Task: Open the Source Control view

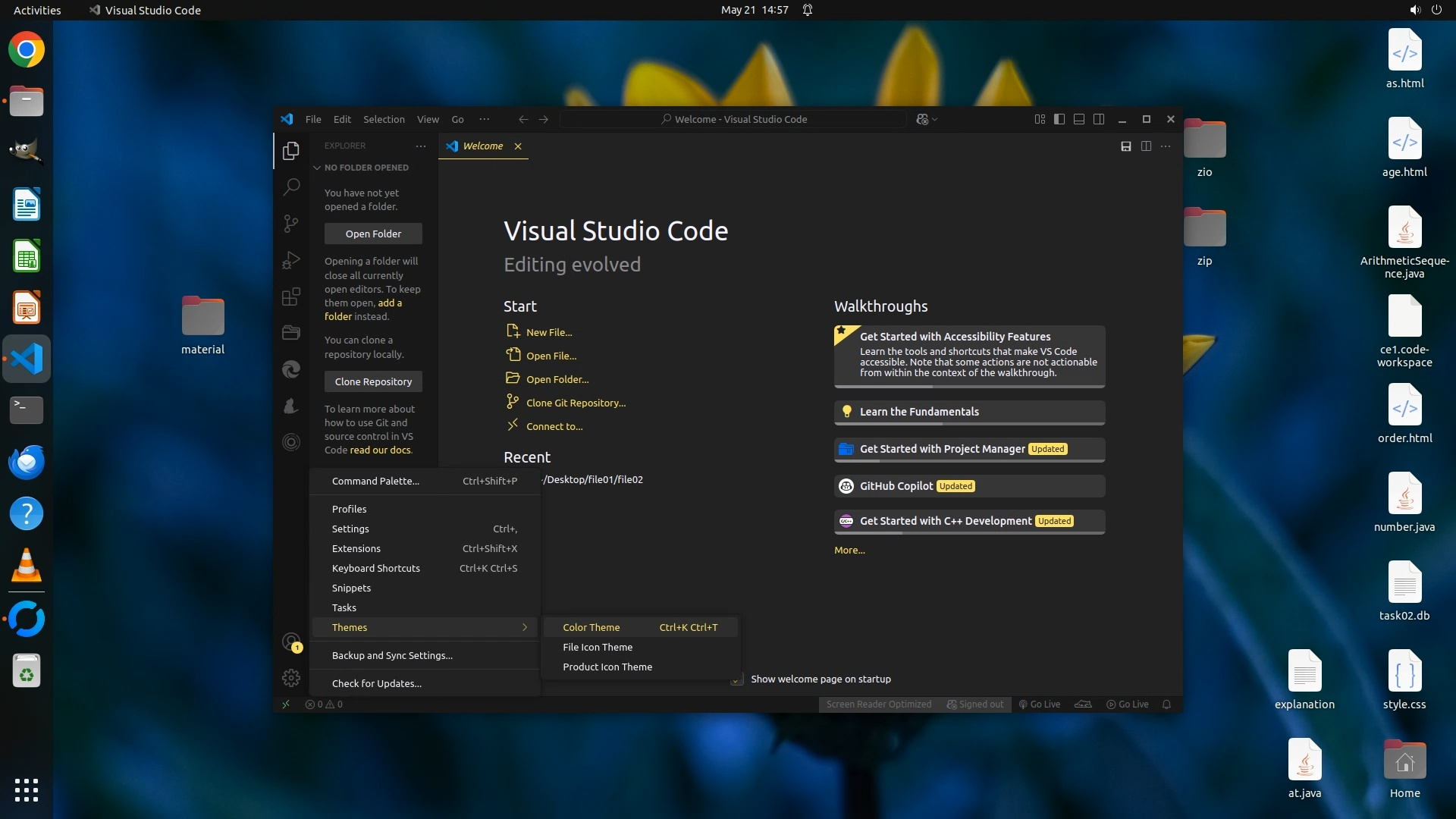Action: pyautogui.click(x=291, y=223)
